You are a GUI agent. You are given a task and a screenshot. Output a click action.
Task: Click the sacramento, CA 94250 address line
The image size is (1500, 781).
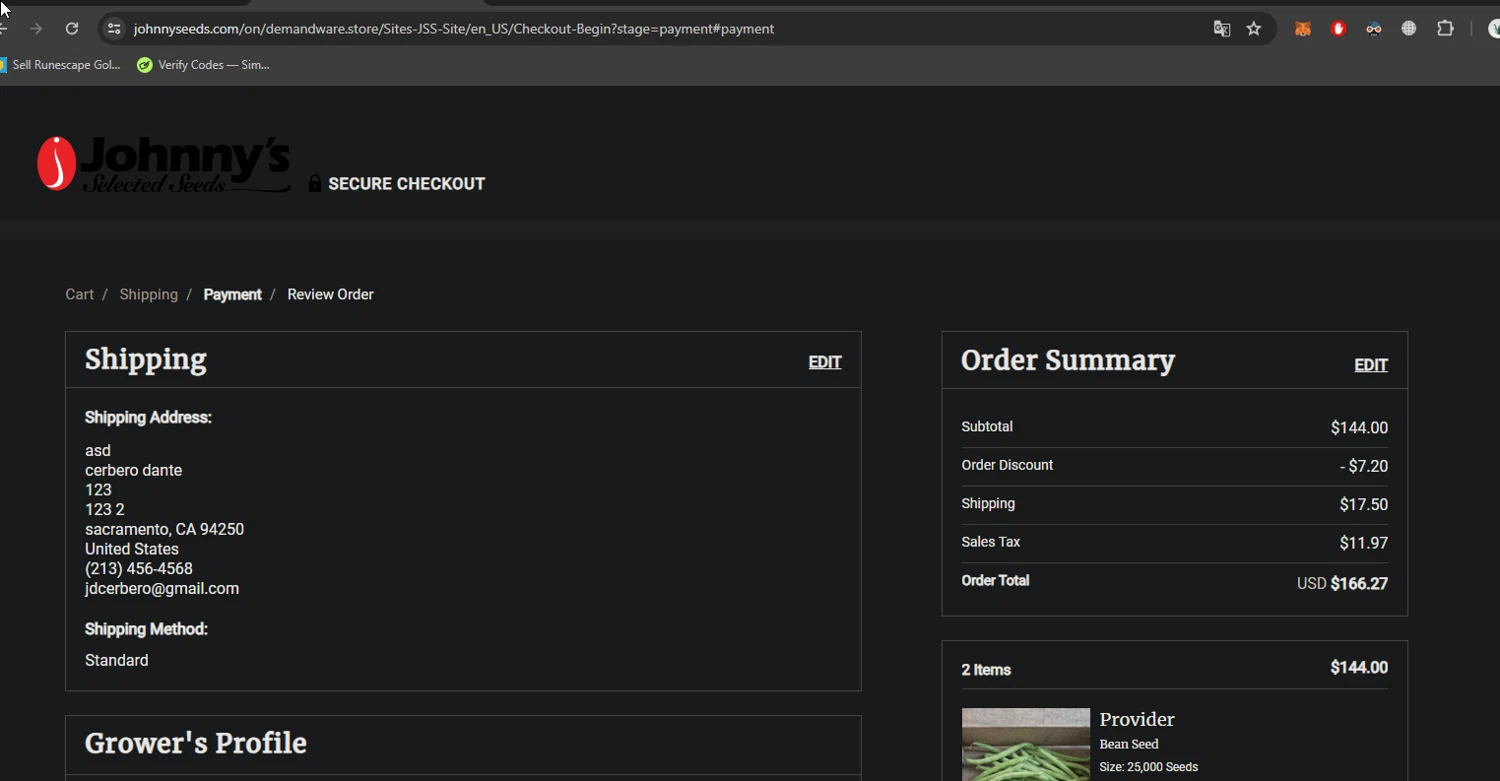click(x=164, y=529)
